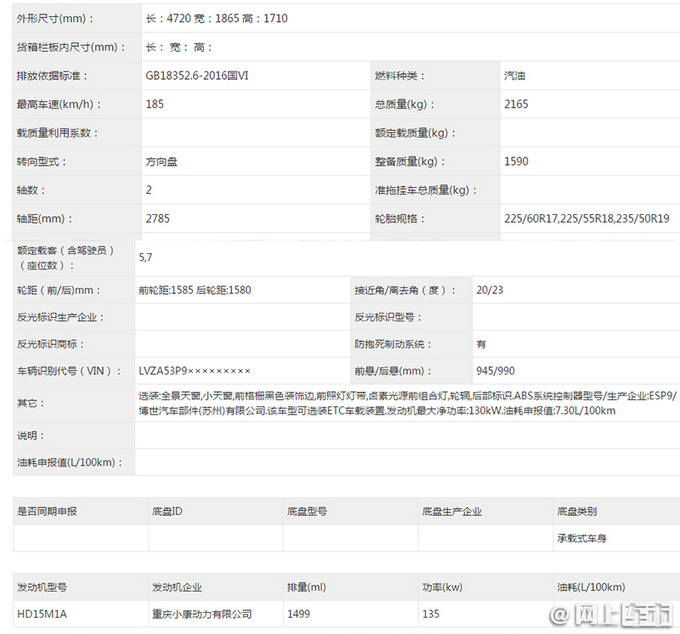The width and height of the screenshot is (680, 634).
Task: Click the 前悬/后悬(mm) label
Action: [393, 371]
